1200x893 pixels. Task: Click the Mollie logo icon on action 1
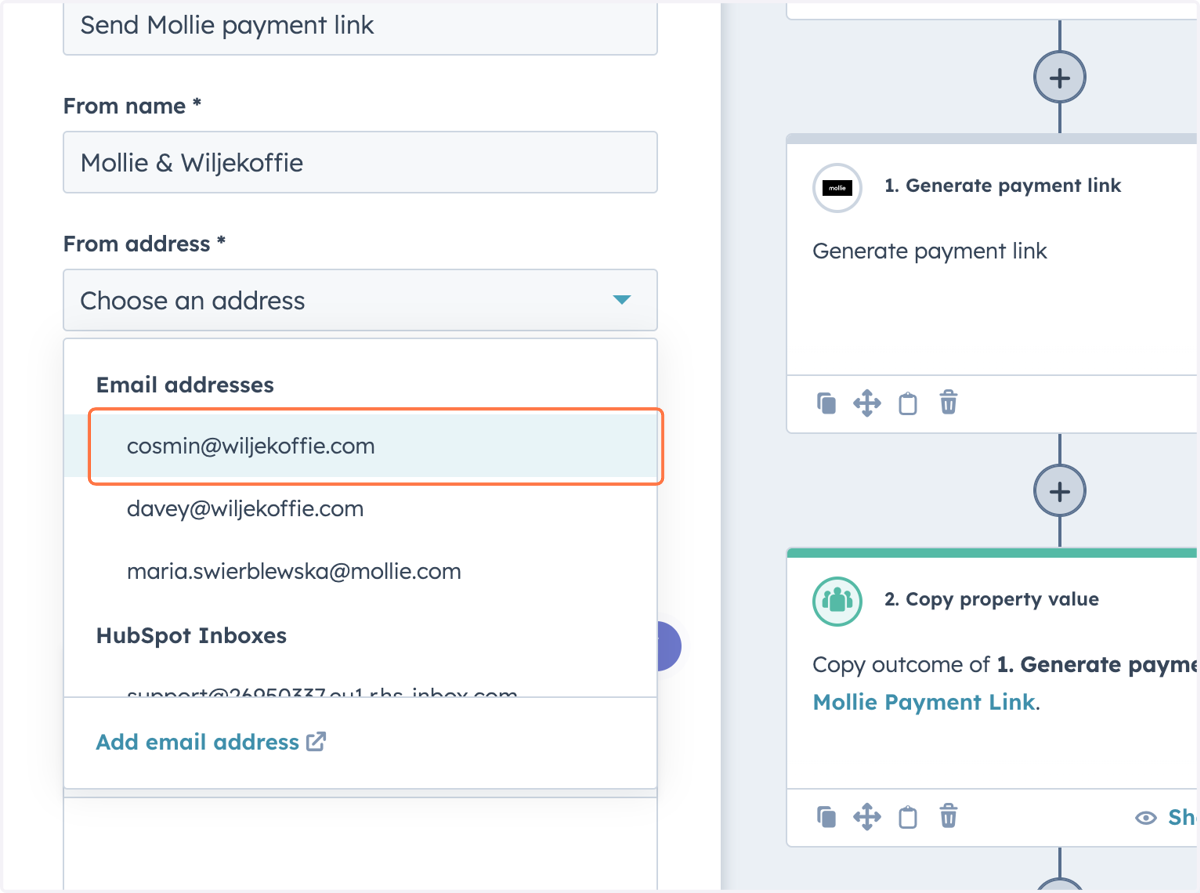[838, 188]
